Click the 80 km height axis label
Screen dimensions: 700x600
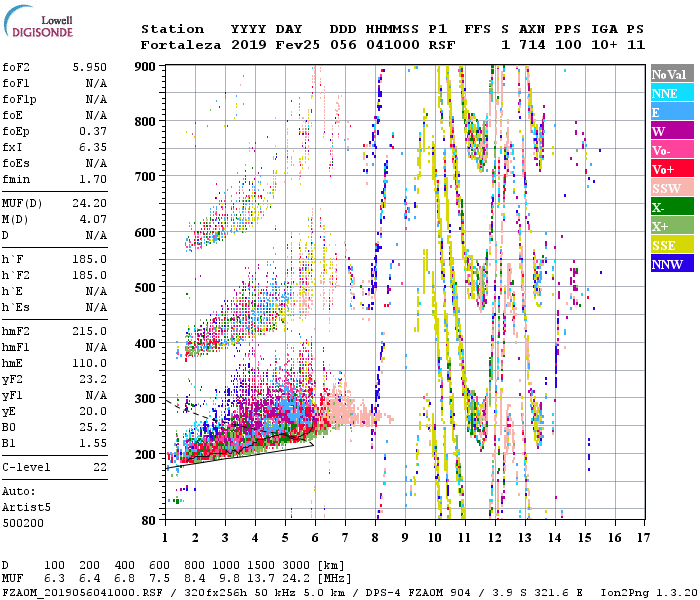pos(149,521)
